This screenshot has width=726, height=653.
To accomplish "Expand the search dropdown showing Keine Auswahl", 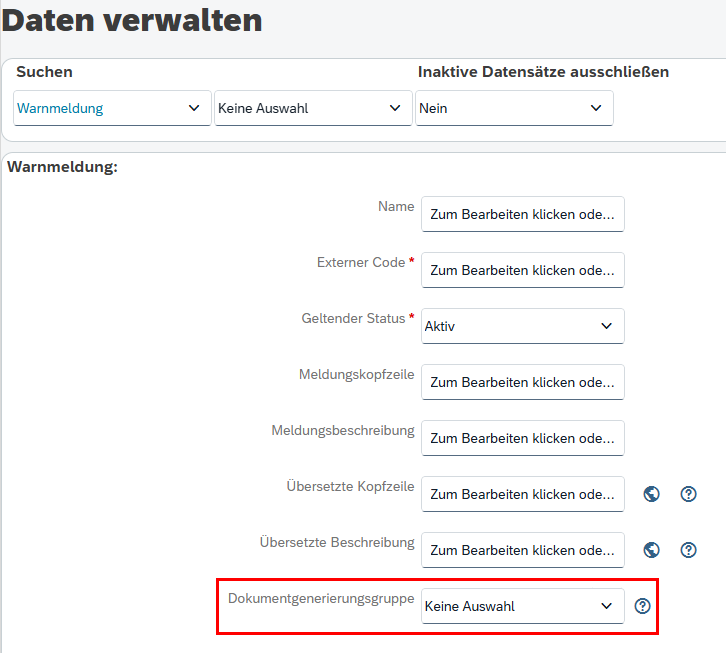I will 313,108.
